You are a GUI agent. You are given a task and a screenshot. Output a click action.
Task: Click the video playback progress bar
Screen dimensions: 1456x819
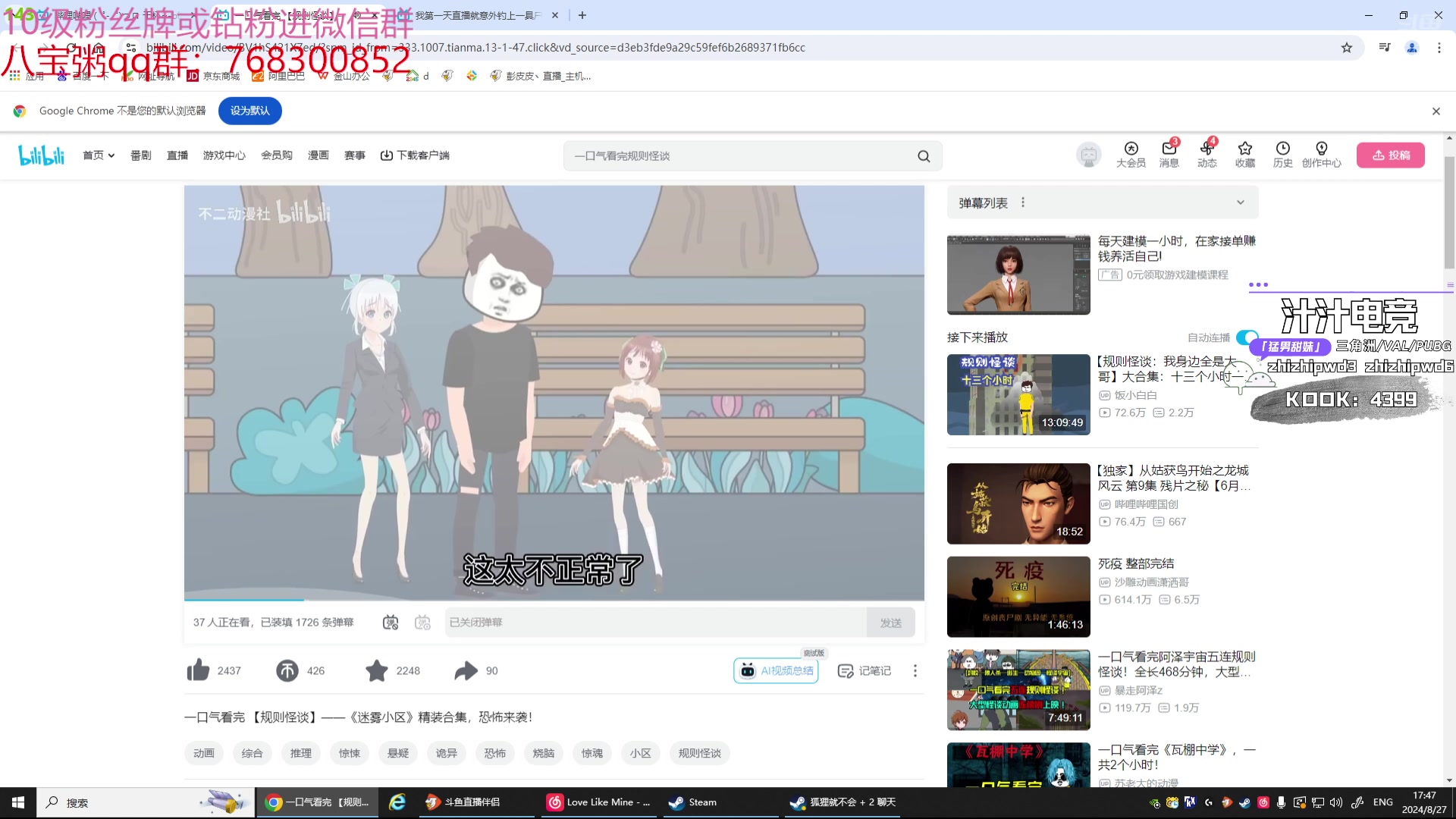(554, 599)
